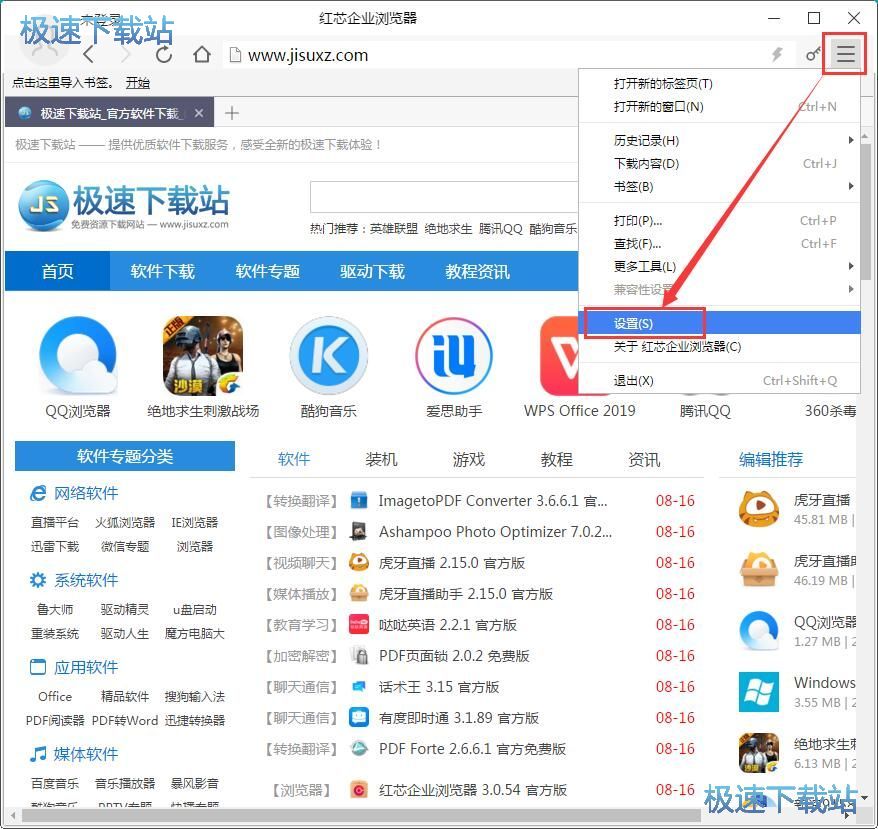Choose 打印(P)... in the menu
Screen dimensions: 878x829
(x=720, y=221)
